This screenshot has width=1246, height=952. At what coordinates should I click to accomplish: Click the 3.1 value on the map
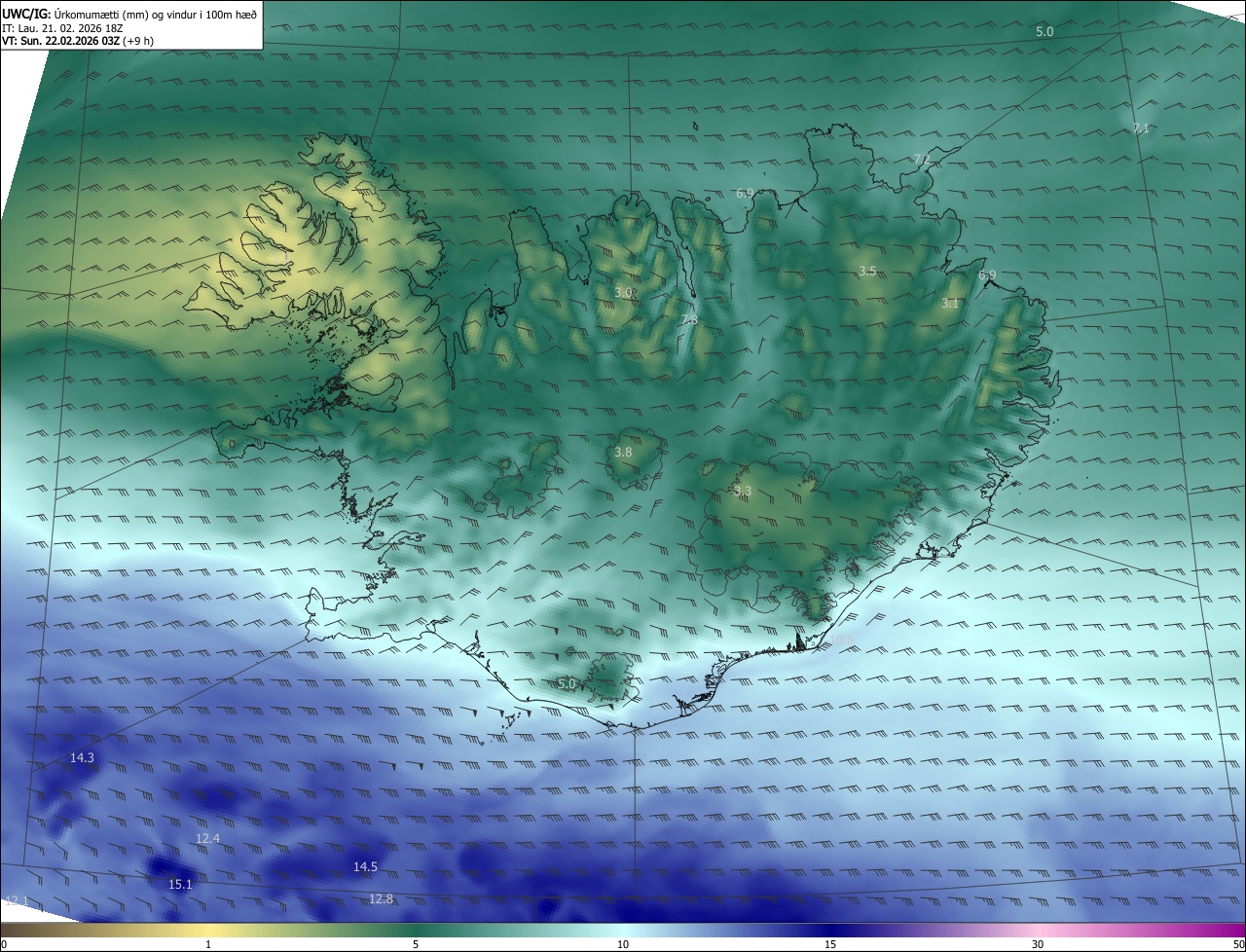(x=950, y=304)
